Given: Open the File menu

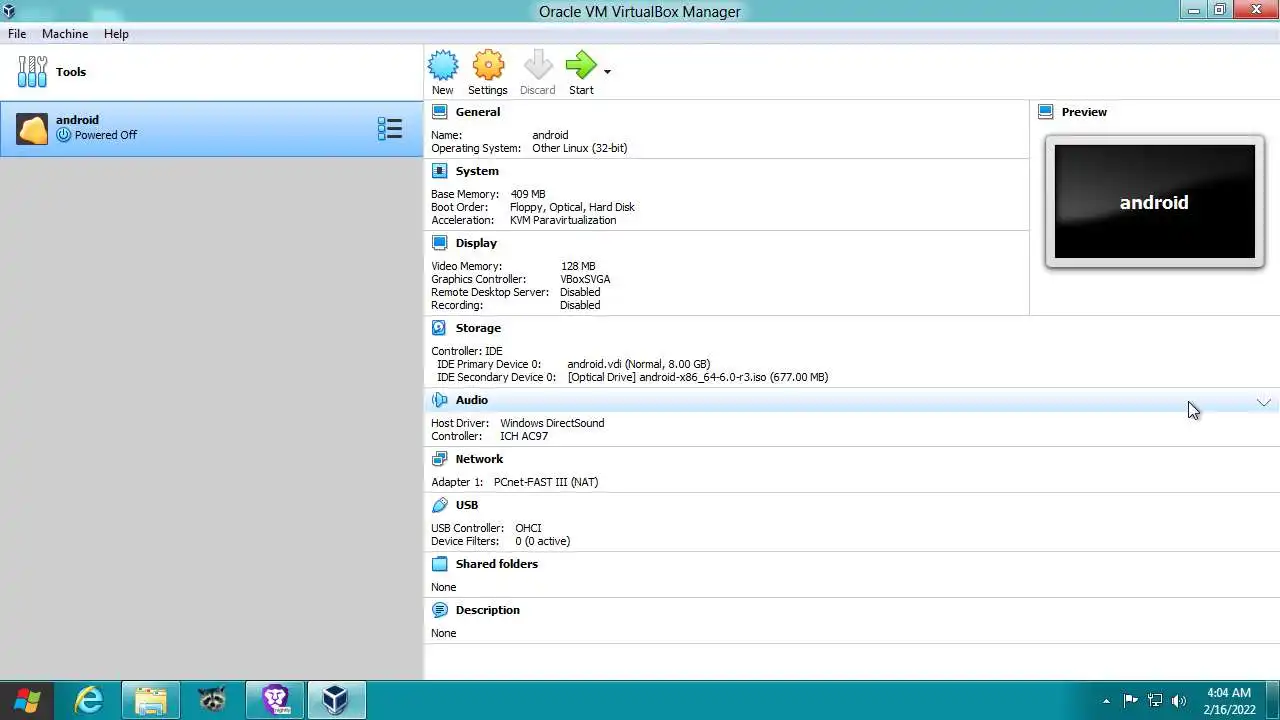Looking at the screenshot, I should click(x=17, y=34).
